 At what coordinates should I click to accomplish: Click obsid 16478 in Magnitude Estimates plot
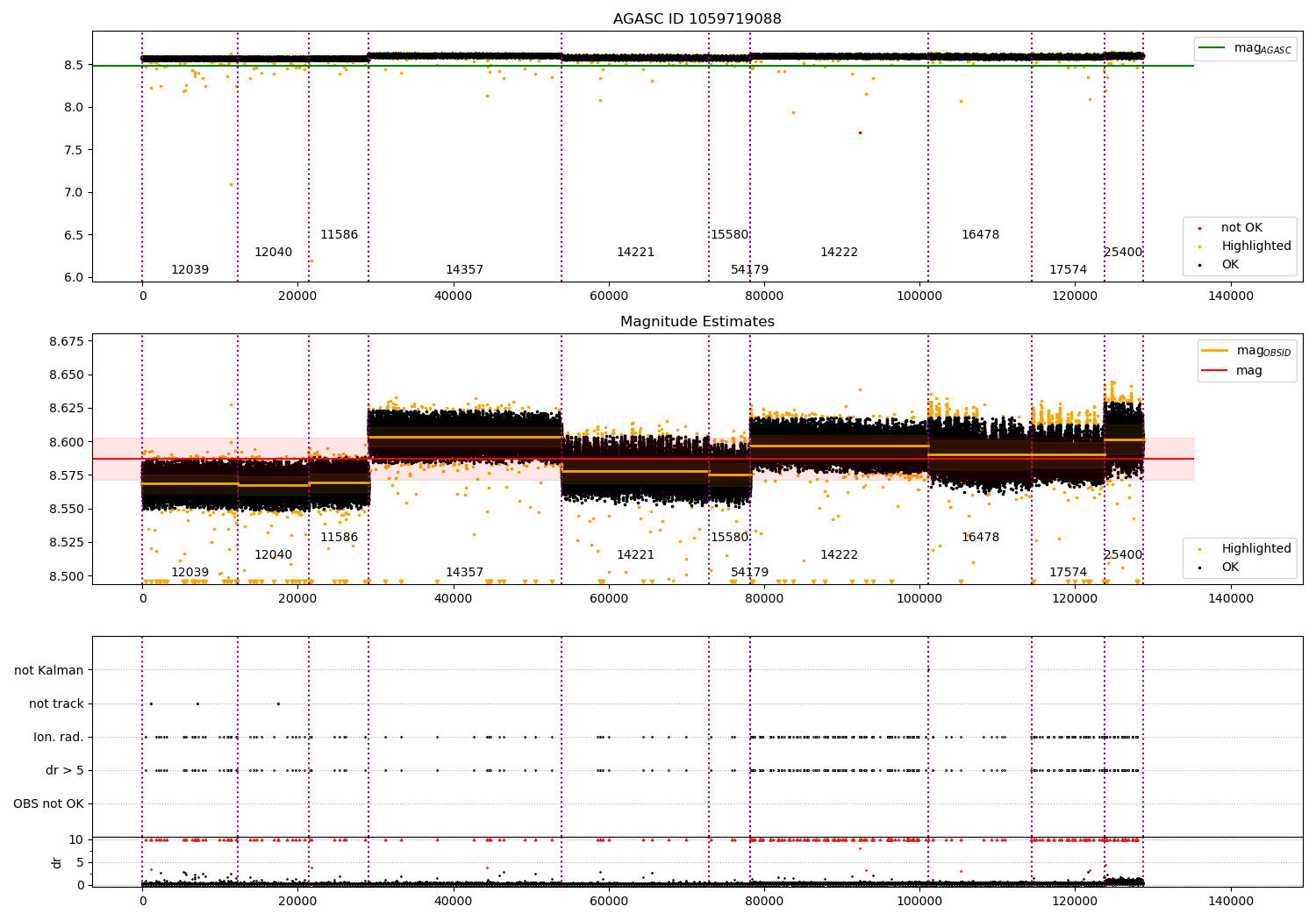(x=980, y=538)
